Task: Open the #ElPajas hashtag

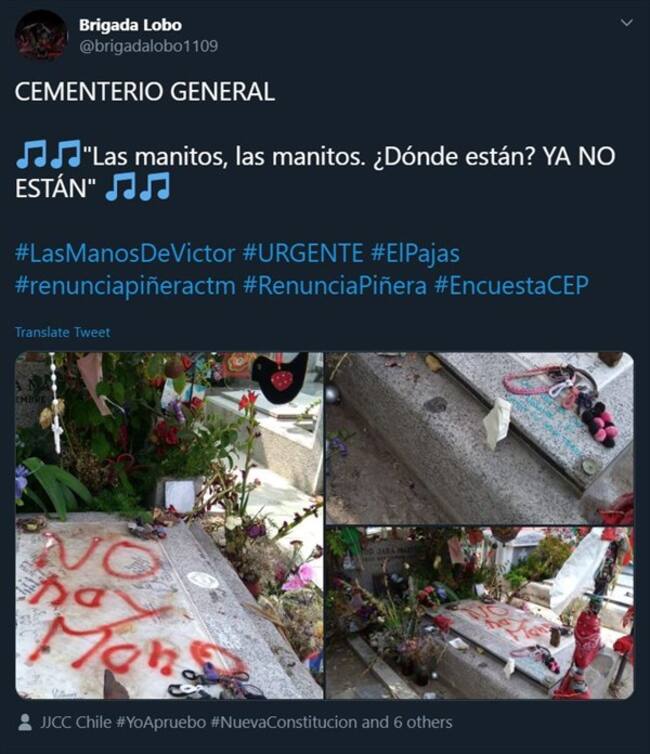Action: point(415,253)
